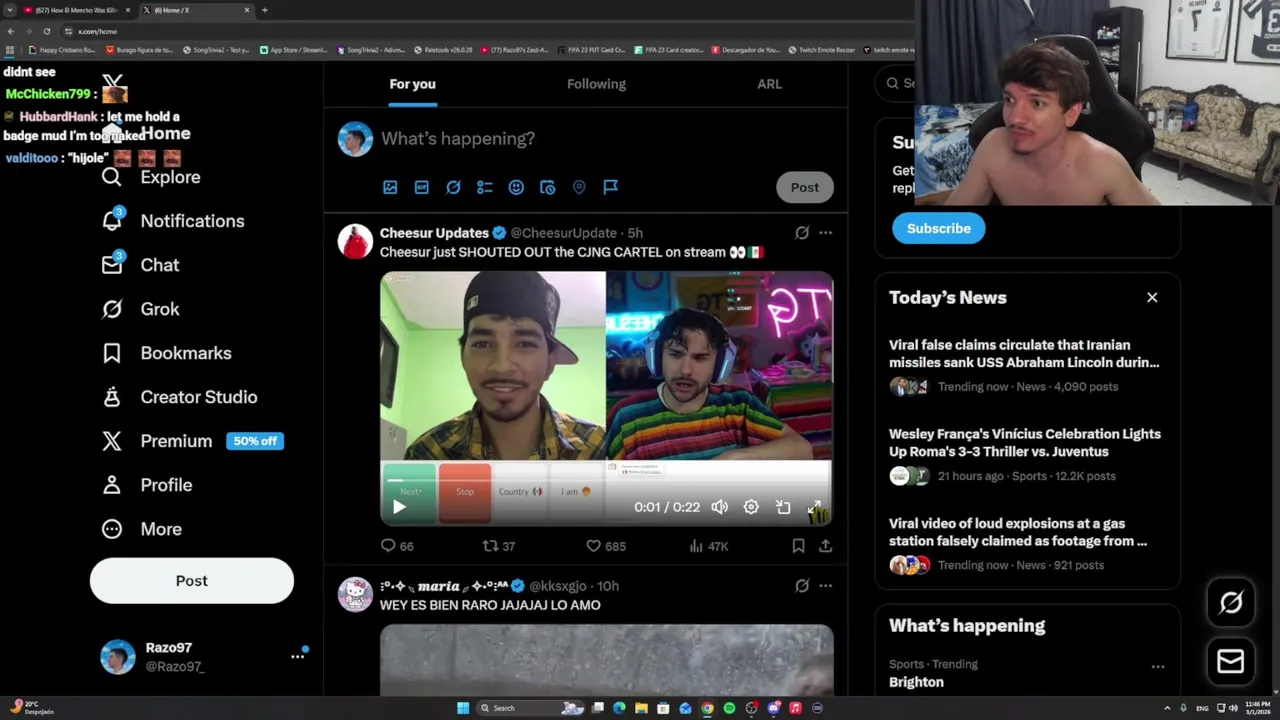This screenshot has height=720, width=1280.
Task: Click the Subscribe button
Action: 939,228
